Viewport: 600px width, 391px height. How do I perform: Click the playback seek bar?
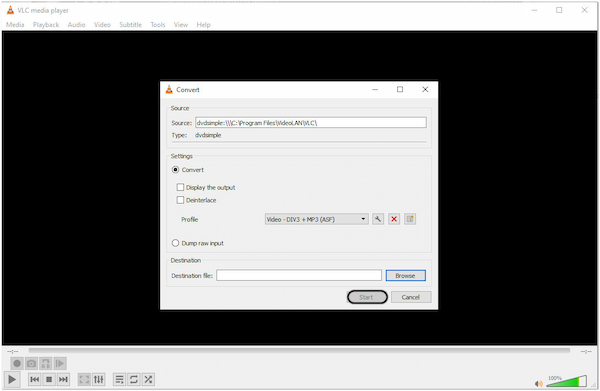(x=299, y=350)
